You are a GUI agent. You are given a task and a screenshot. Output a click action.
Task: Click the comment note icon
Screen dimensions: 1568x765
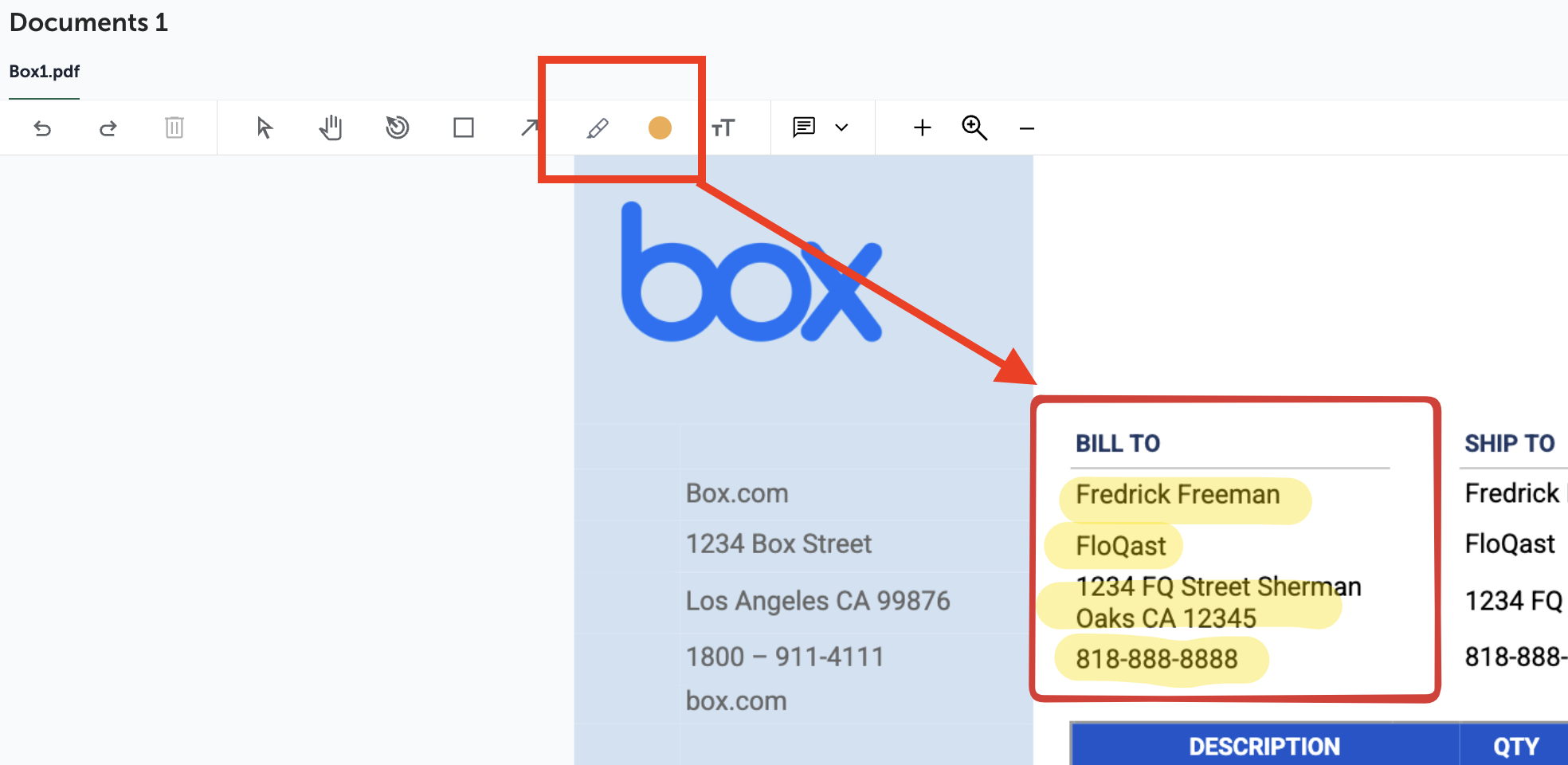(804, 127)
